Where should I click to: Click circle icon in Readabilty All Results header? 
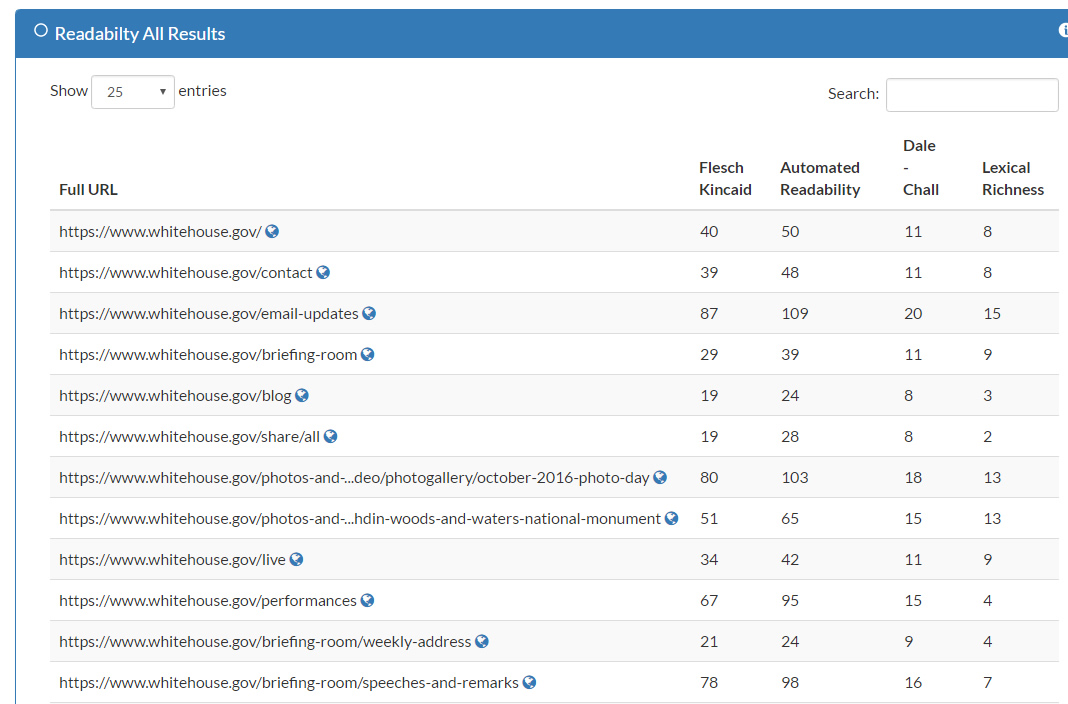tap(41, 31)
